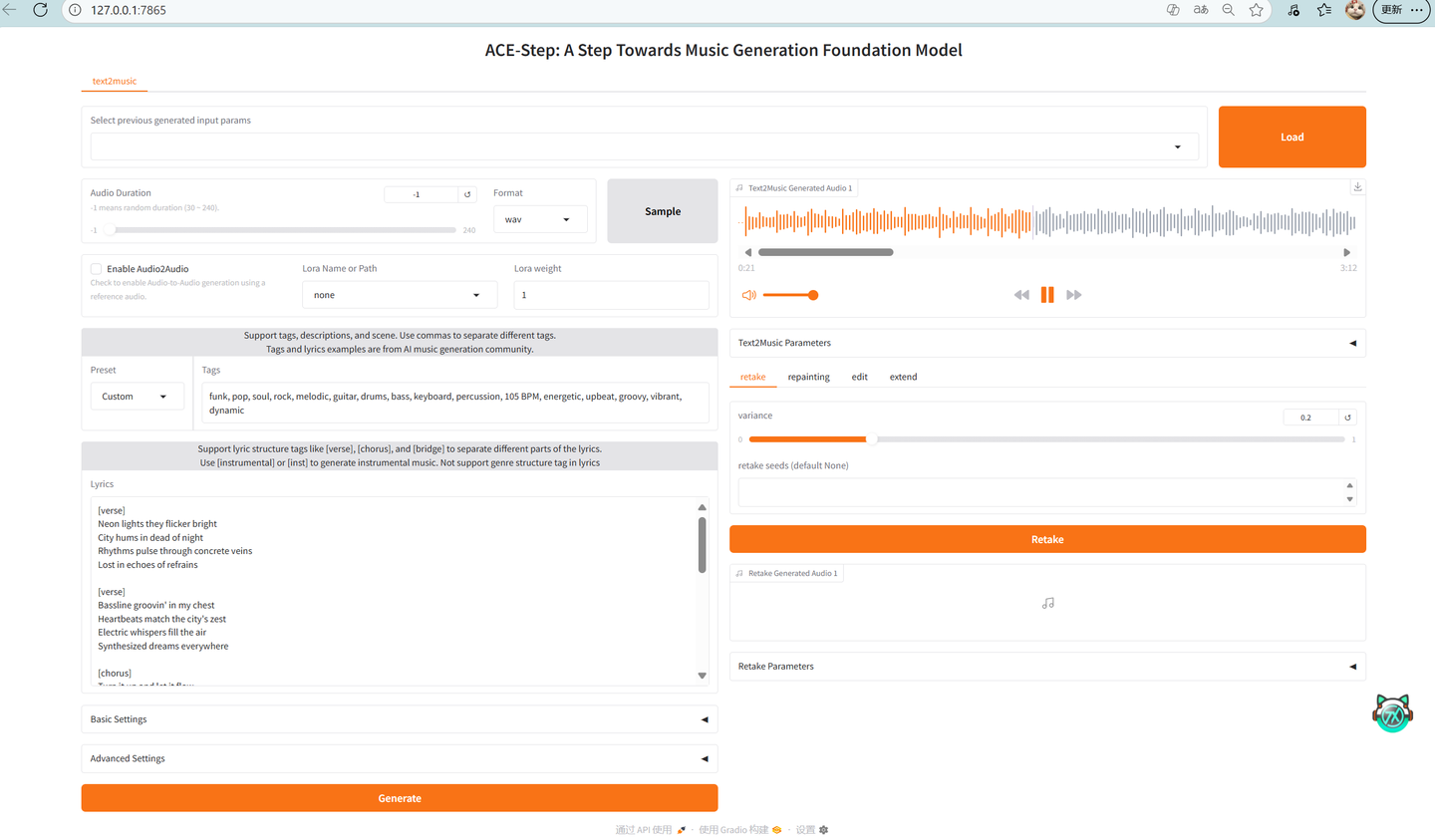Click the orange Retake button
This screenshot has height=840, width=1435.
coord(1047,539)
